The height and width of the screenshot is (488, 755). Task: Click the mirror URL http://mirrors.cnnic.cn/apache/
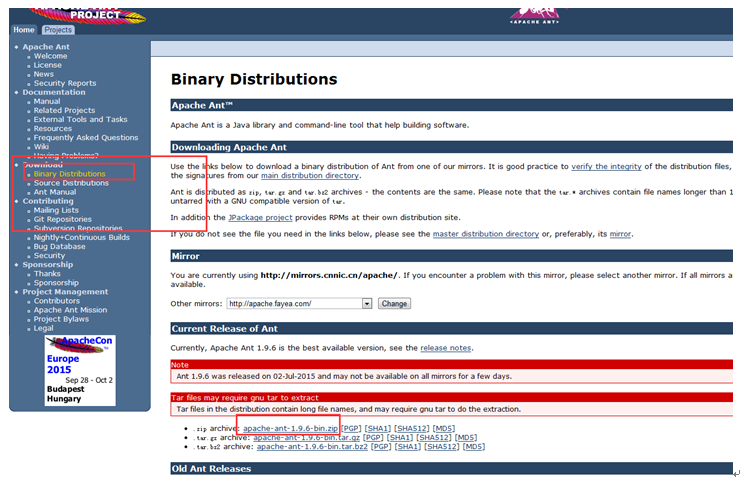pos(329,276)
